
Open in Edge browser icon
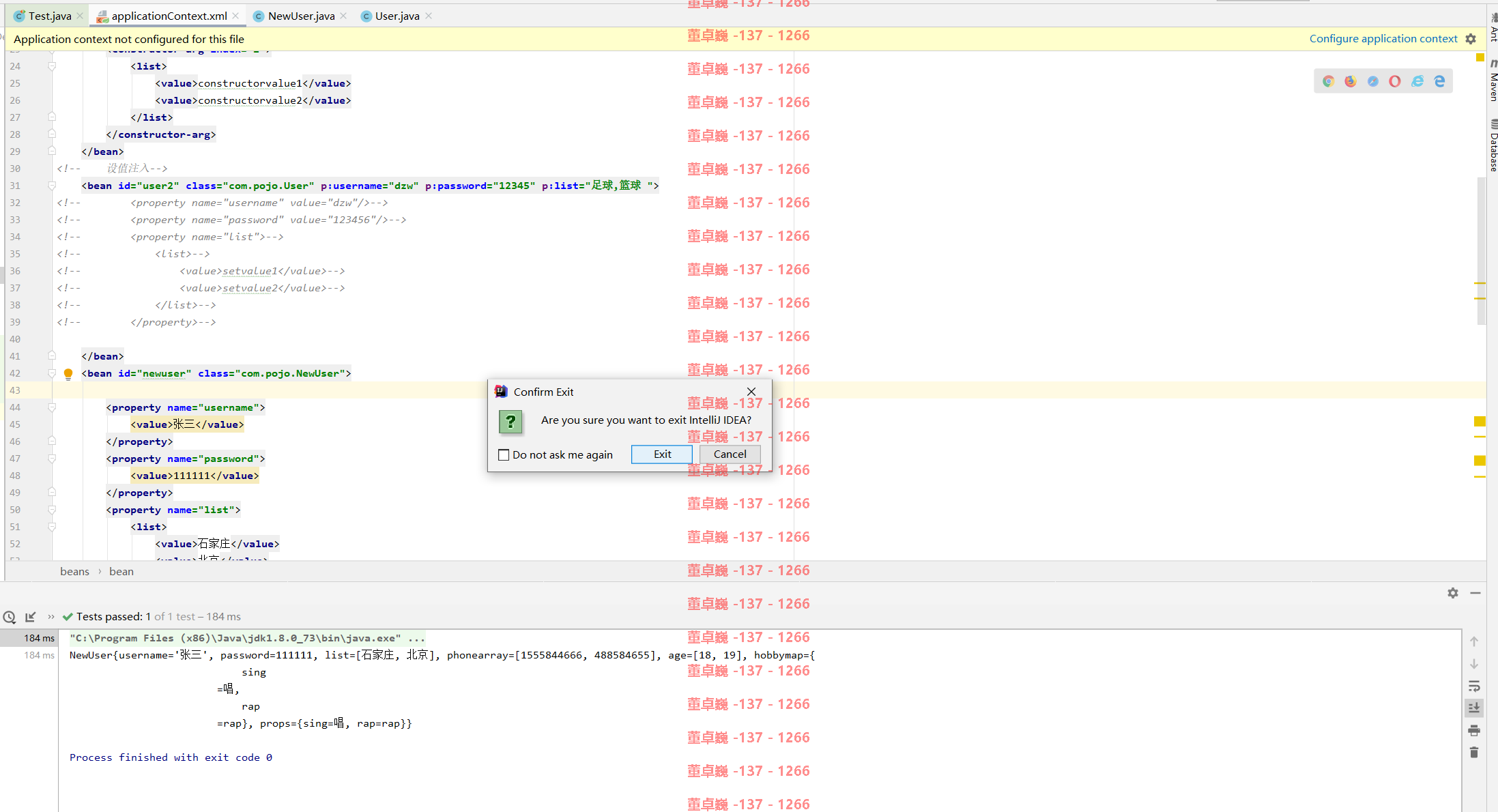click(x=1439, y=81)
